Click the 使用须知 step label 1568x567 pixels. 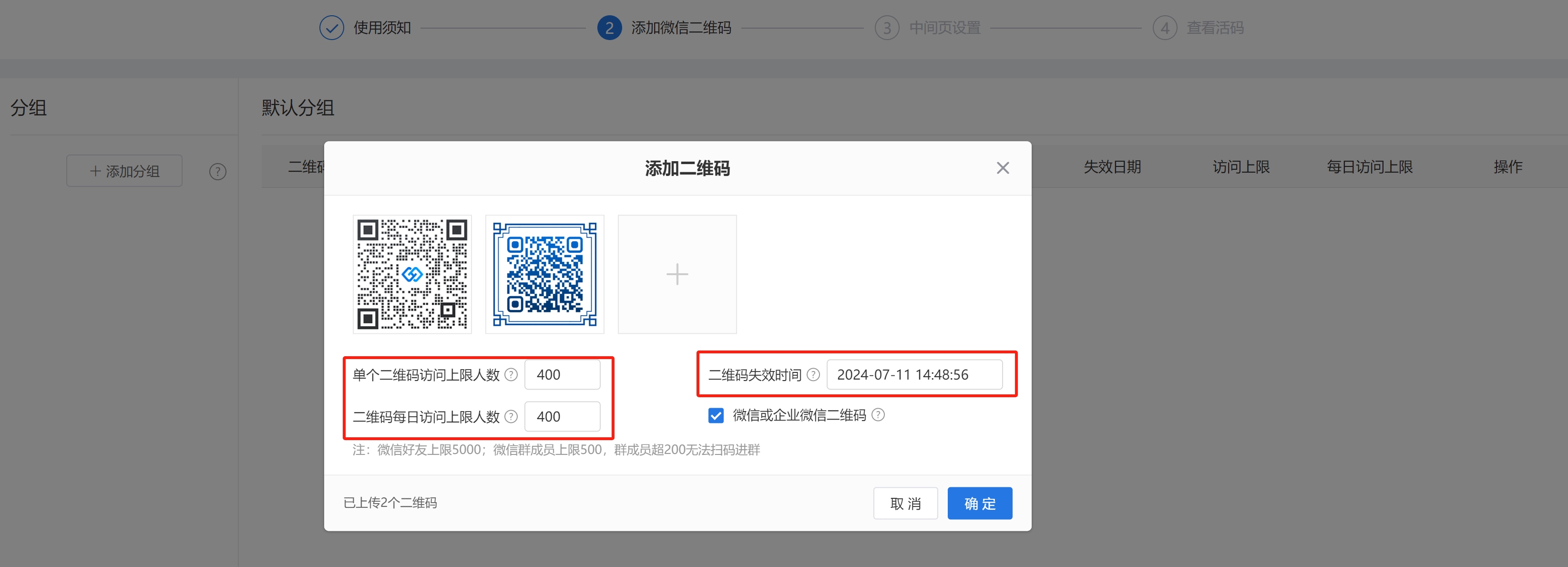[x=382, y=28]
